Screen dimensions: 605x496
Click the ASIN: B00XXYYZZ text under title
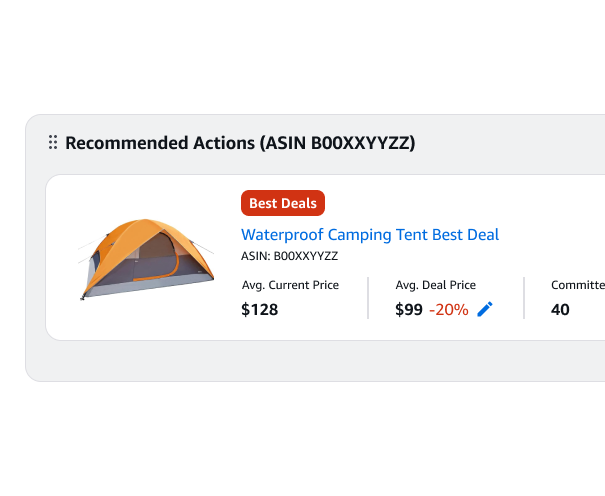coord(289,256)
